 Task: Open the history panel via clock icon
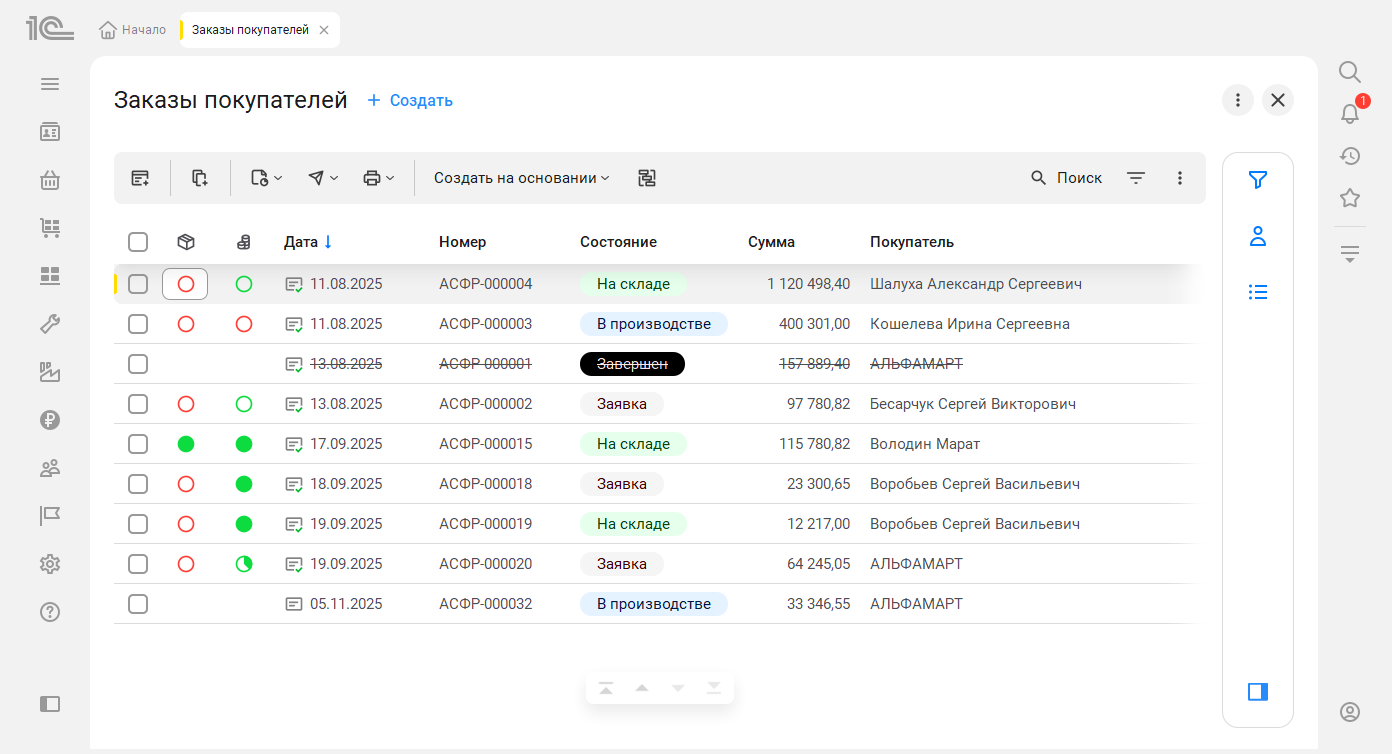click(x=1350, y=156)
